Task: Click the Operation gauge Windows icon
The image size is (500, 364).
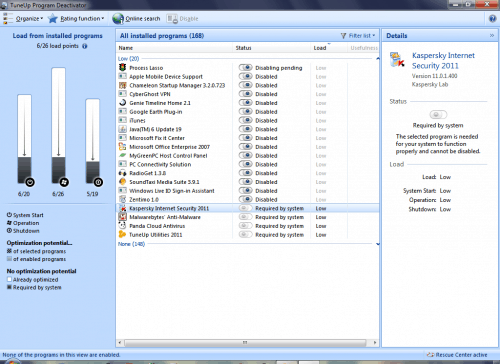Action: point(64,182)
